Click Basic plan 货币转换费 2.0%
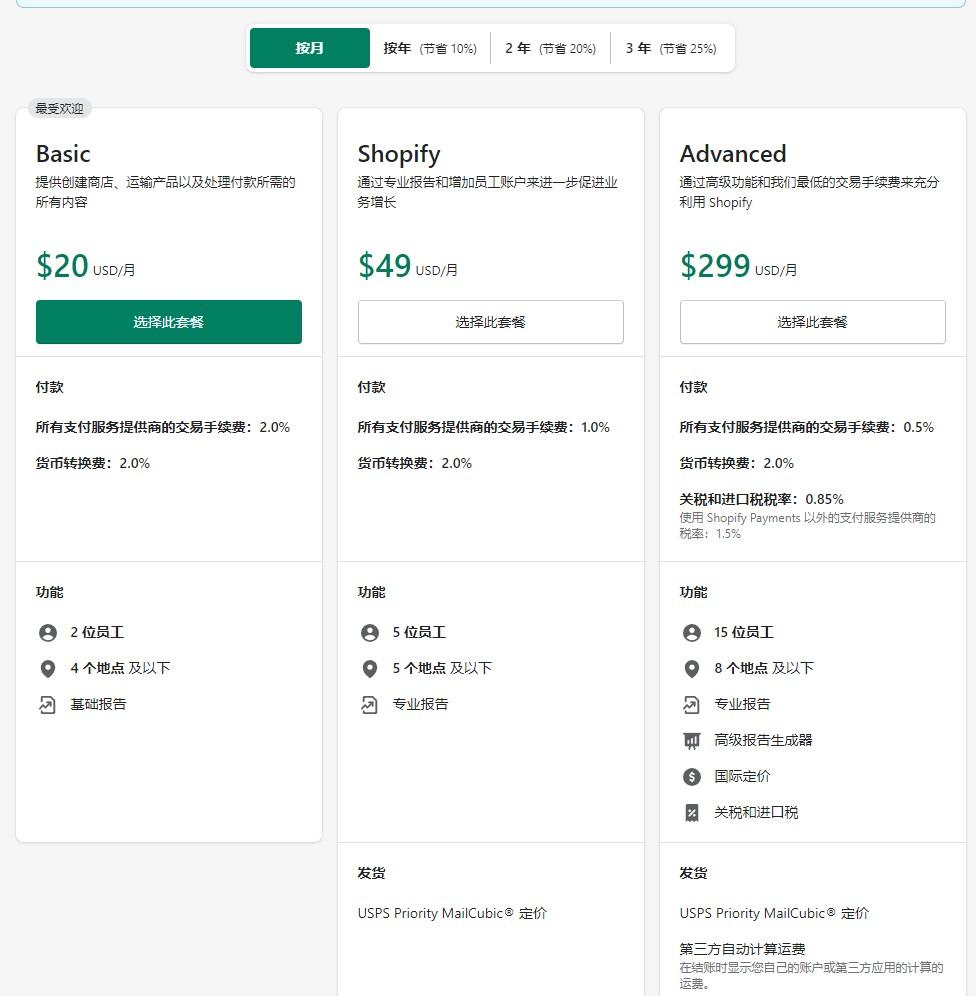Viewport: 976px width, 996px height. coord(93,463)
